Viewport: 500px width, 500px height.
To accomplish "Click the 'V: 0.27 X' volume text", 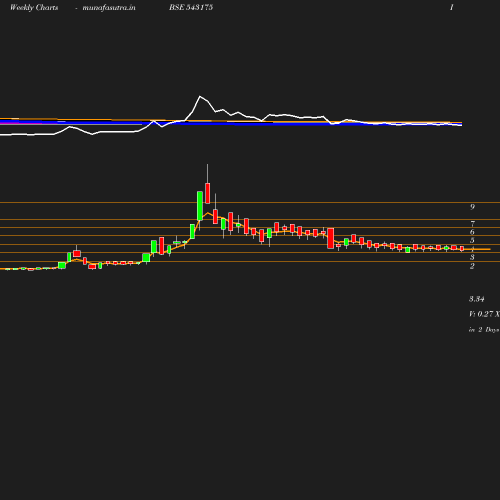I will (484, 314).
